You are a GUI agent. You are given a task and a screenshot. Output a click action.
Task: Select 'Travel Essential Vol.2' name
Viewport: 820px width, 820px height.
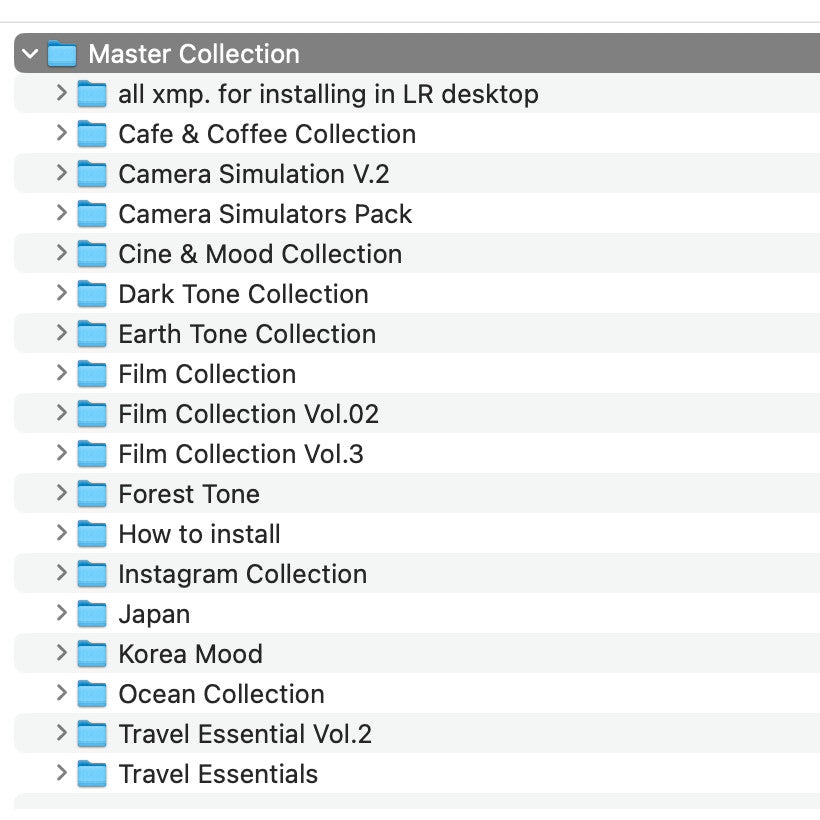(245, 734)
